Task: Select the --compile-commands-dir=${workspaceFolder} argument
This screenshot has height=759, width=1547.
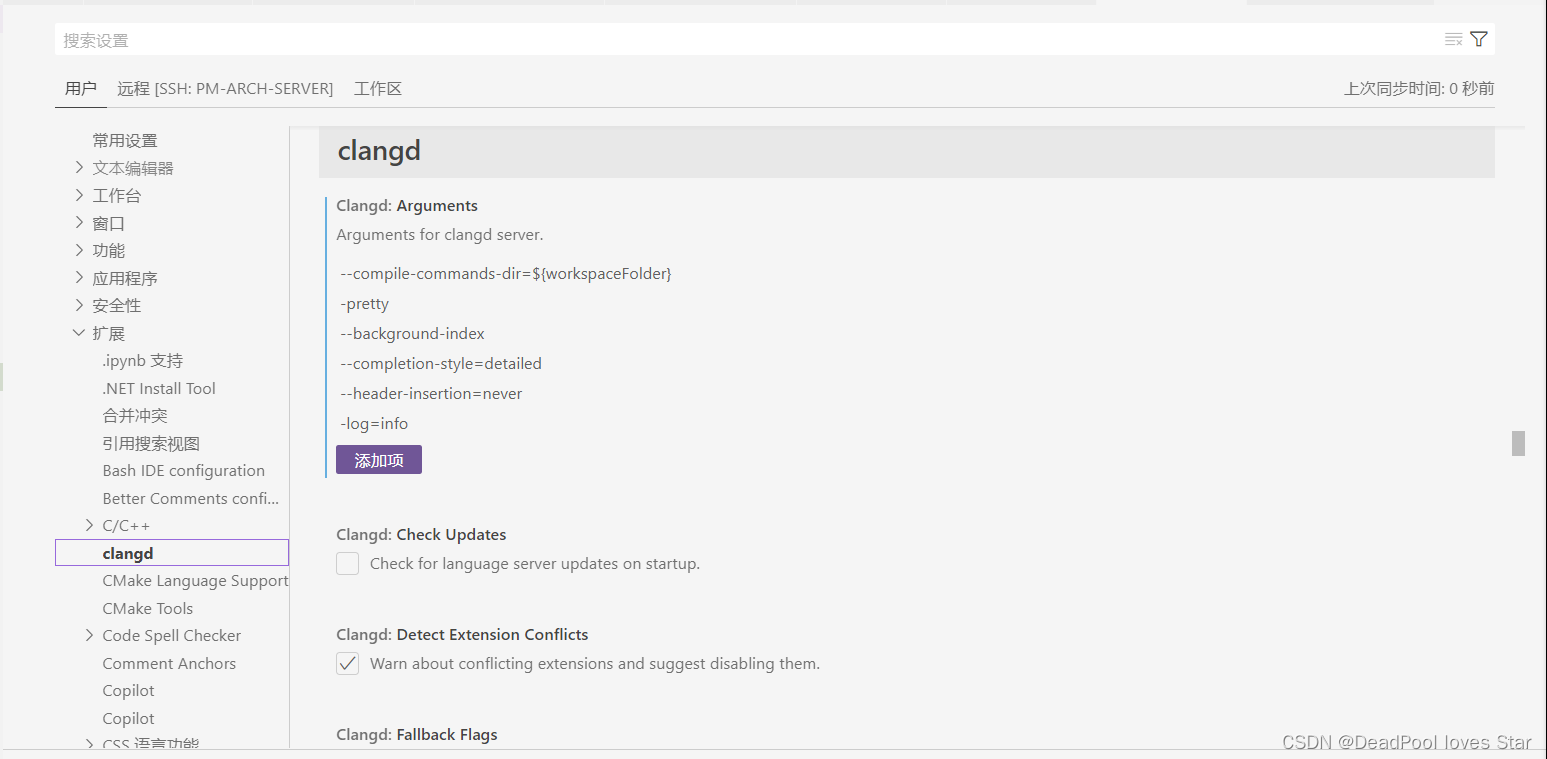Action: click(506, 274)
